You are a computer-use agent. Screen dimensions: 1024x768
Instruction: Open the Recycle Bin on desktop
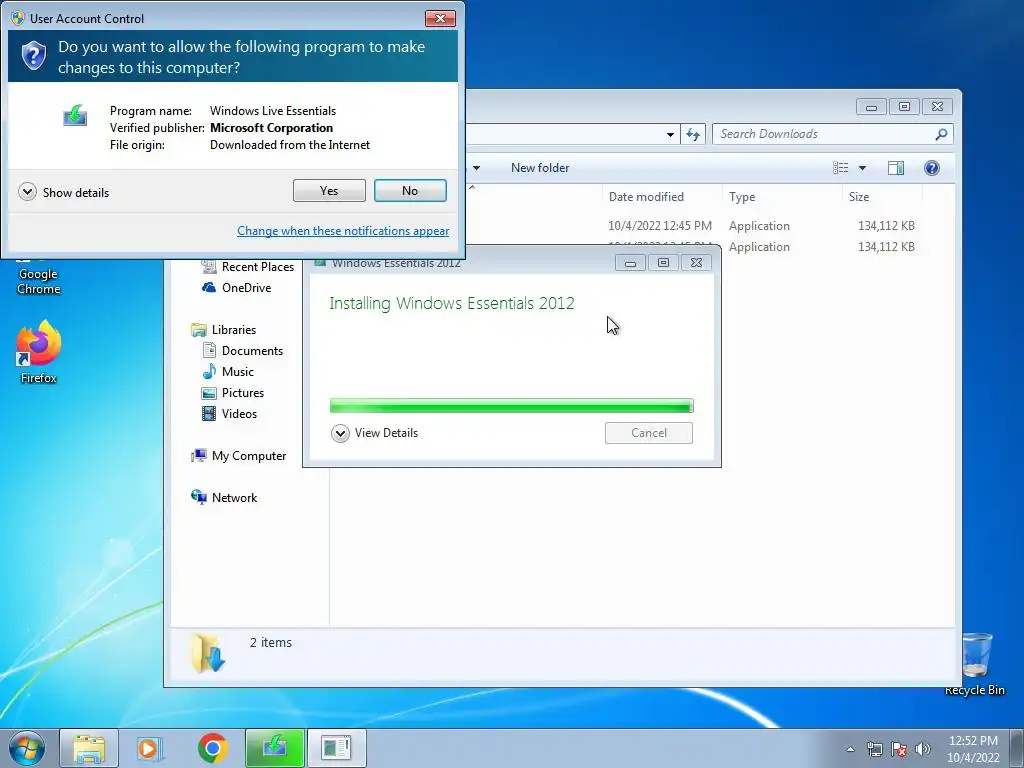(975, 664)
